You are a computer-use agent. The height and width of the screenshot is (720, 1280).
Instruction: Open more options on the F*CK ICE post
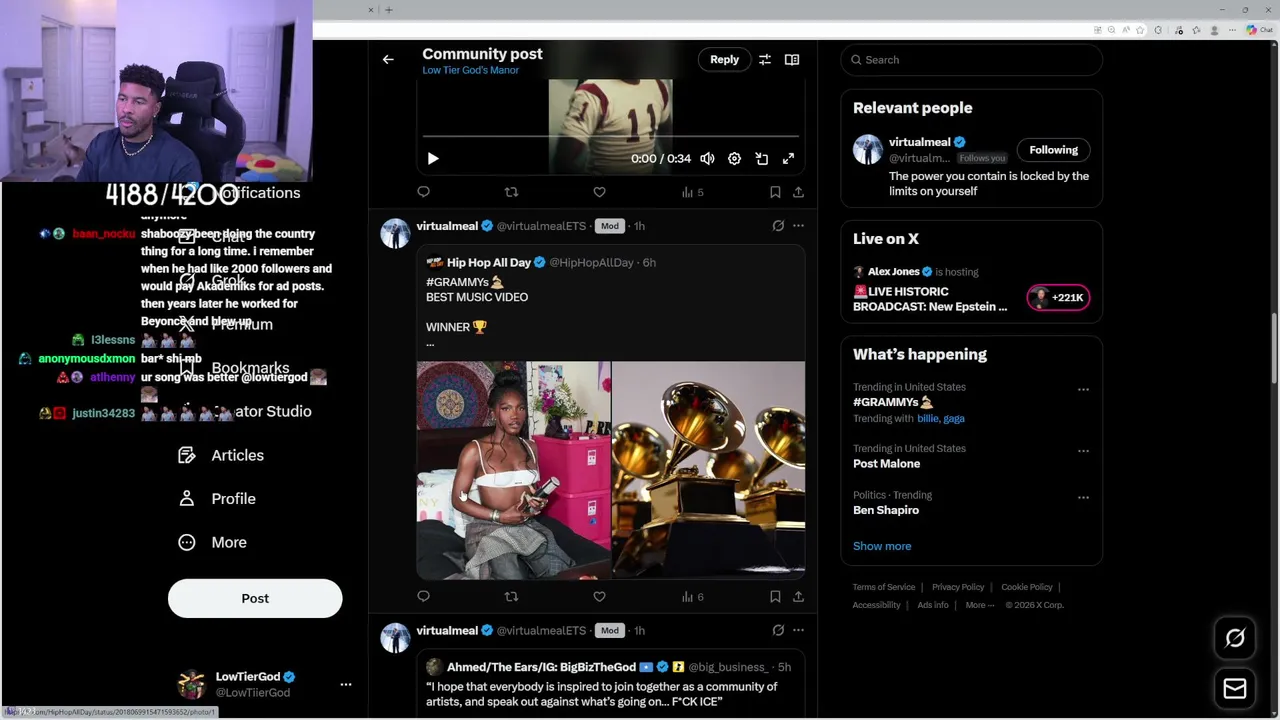798,631
